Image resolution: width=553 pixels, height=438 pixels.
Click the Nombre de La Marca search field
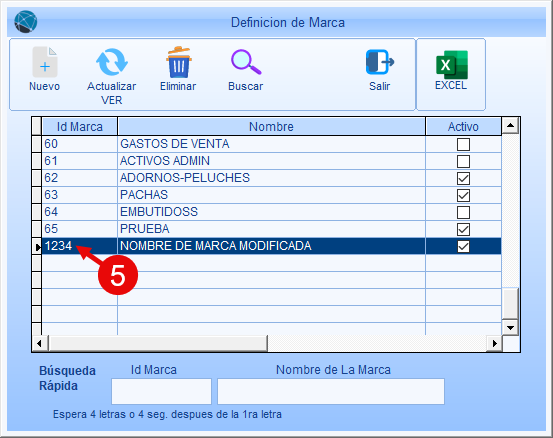click(x=331, y=391)
